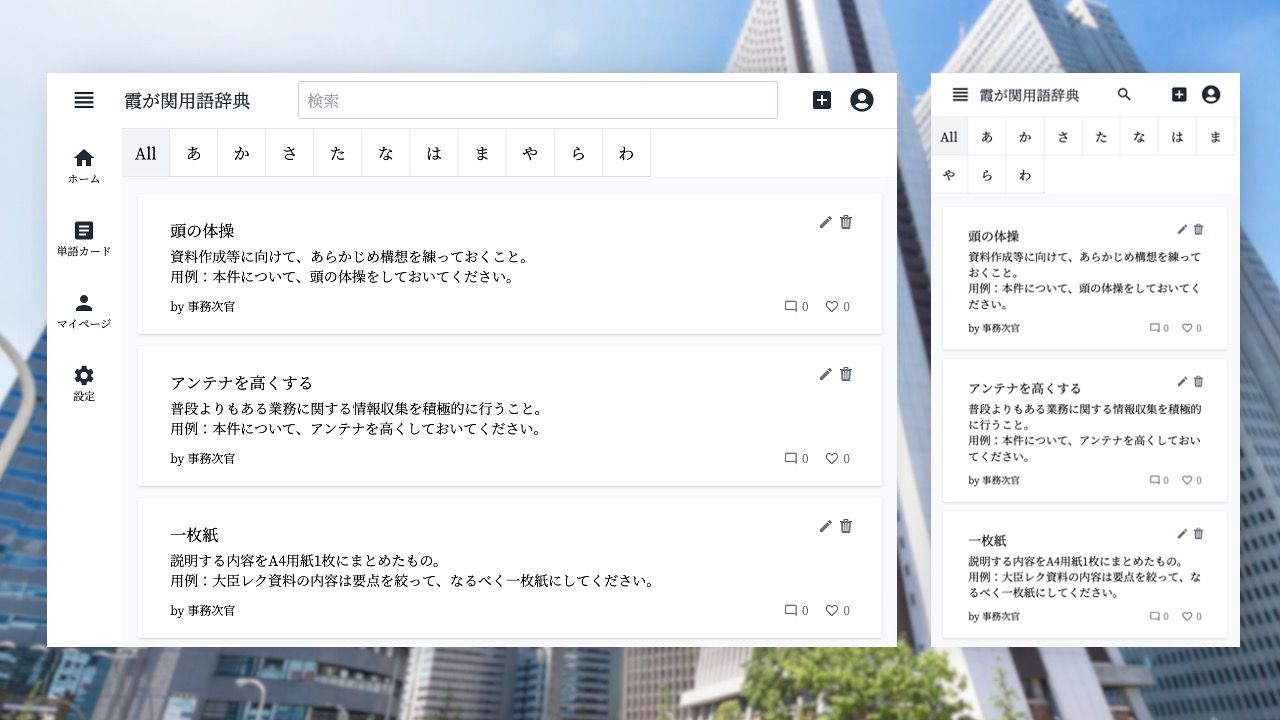Click the add new entry plus icon

pyautogui.click(x=821, y=100)
